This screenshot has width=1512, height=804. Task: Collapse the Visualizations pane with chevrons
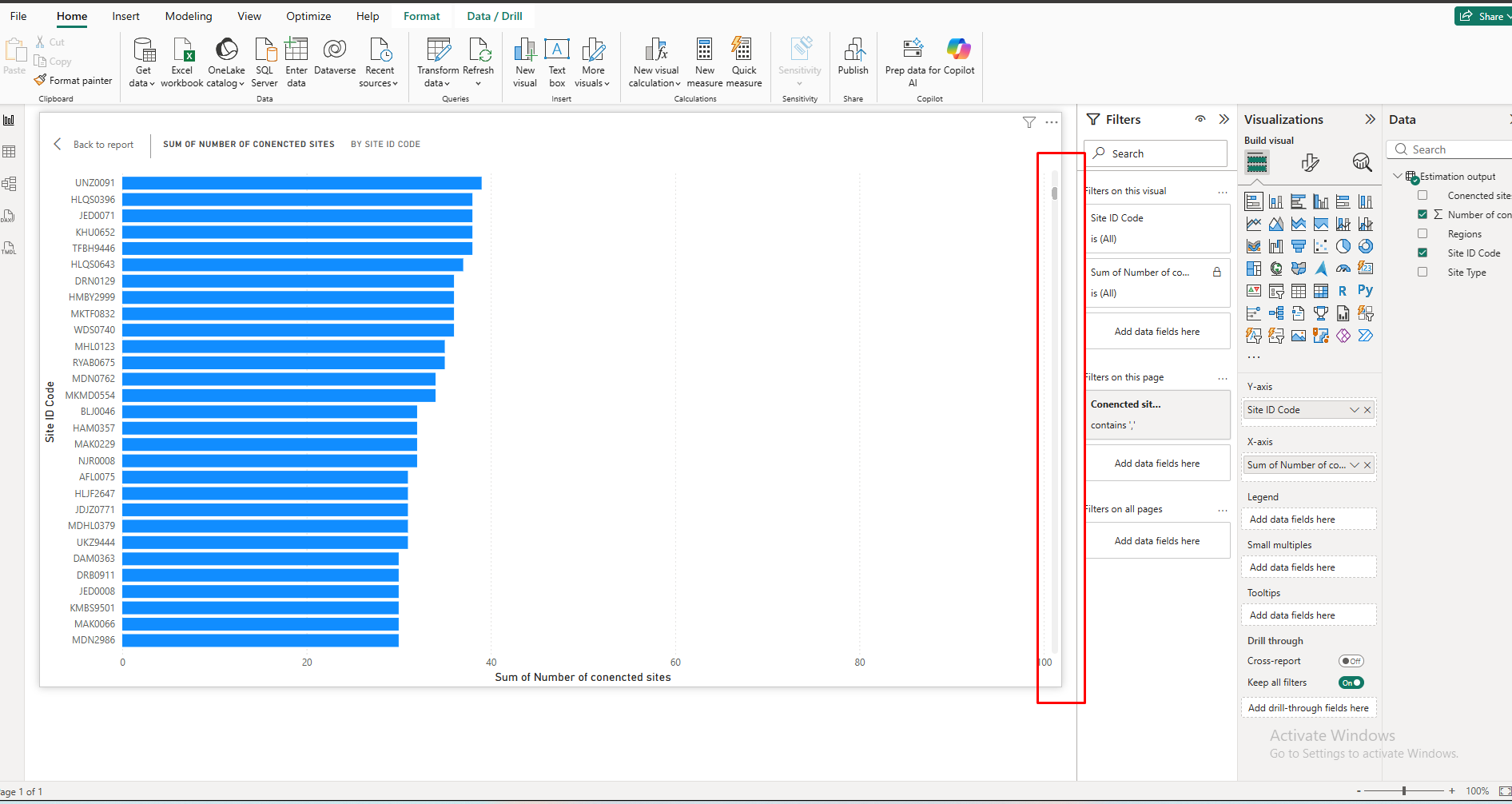pyautogui.click(x=1370, y=119)
